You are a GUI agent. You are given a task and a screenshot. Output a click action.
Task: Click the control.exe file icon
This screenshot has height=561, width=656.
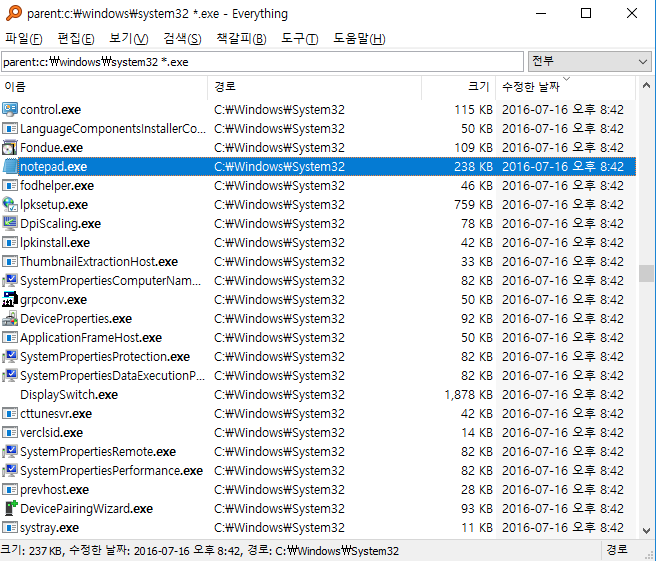10,110
